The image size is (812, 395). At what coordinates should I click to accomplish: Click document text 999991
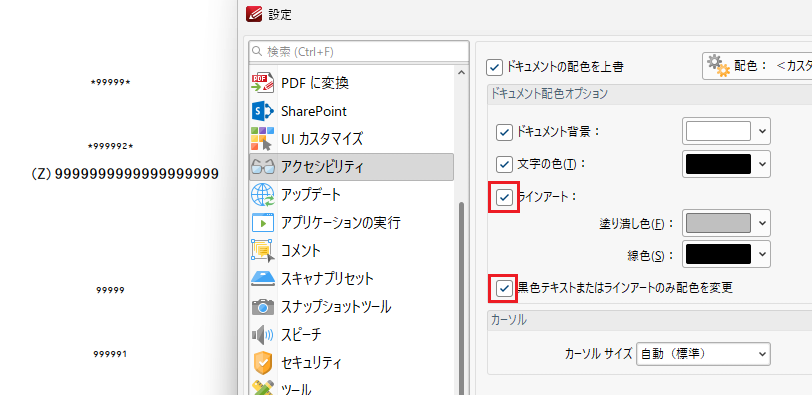[110, 354]
